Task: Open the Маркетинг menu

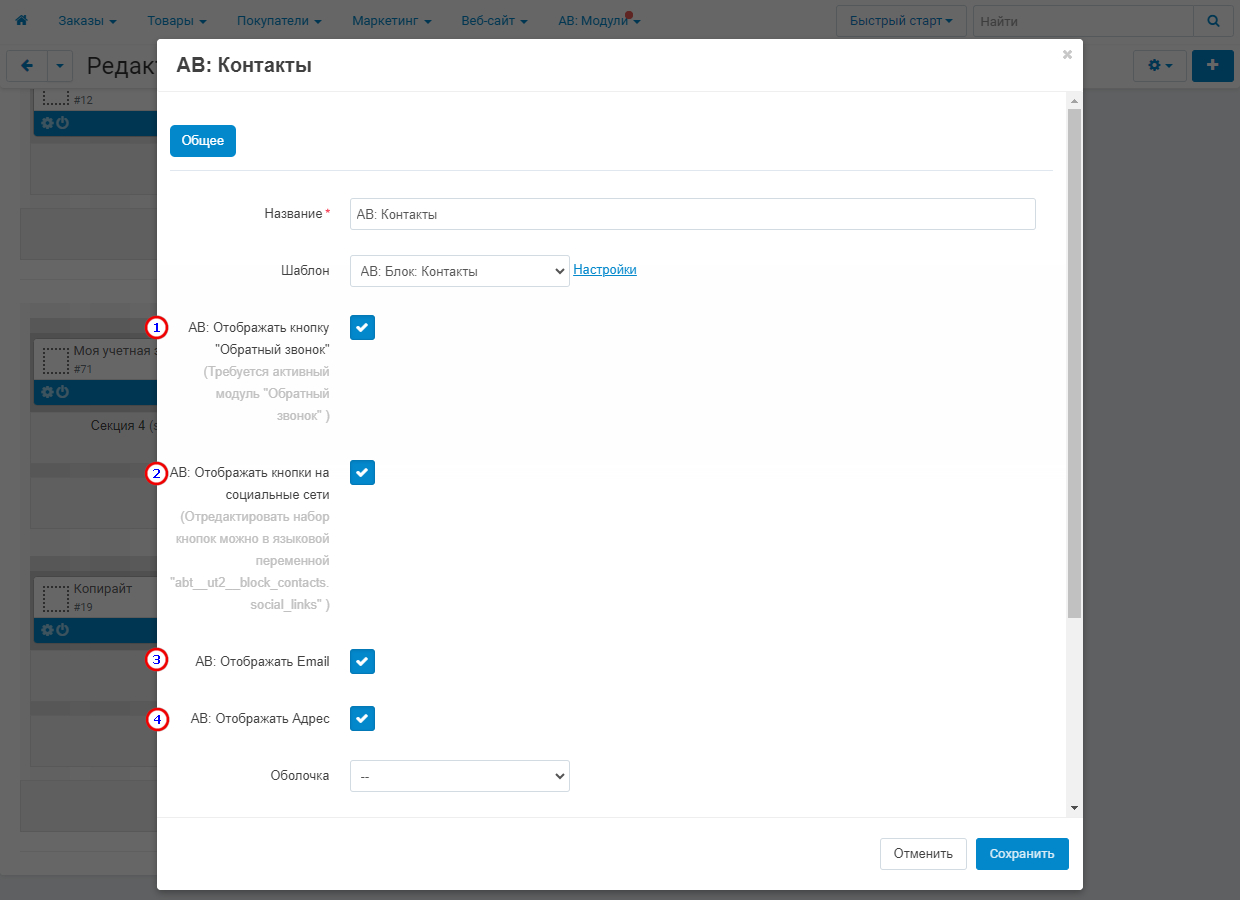Action: [391, 20]
